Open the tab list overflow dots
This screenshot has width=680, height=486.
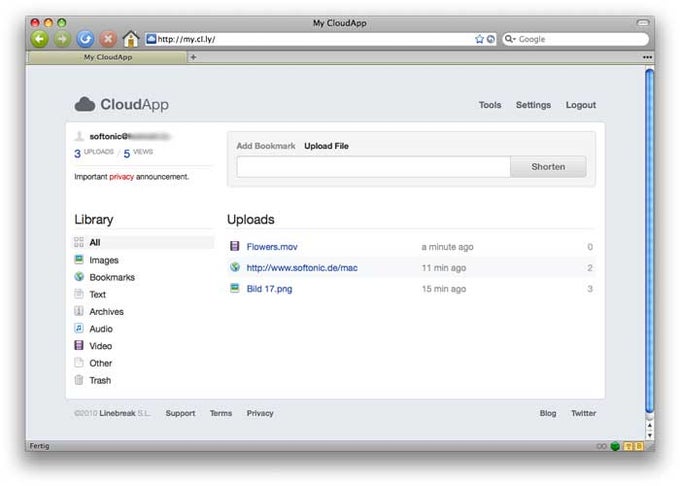[x=647, y=57]
